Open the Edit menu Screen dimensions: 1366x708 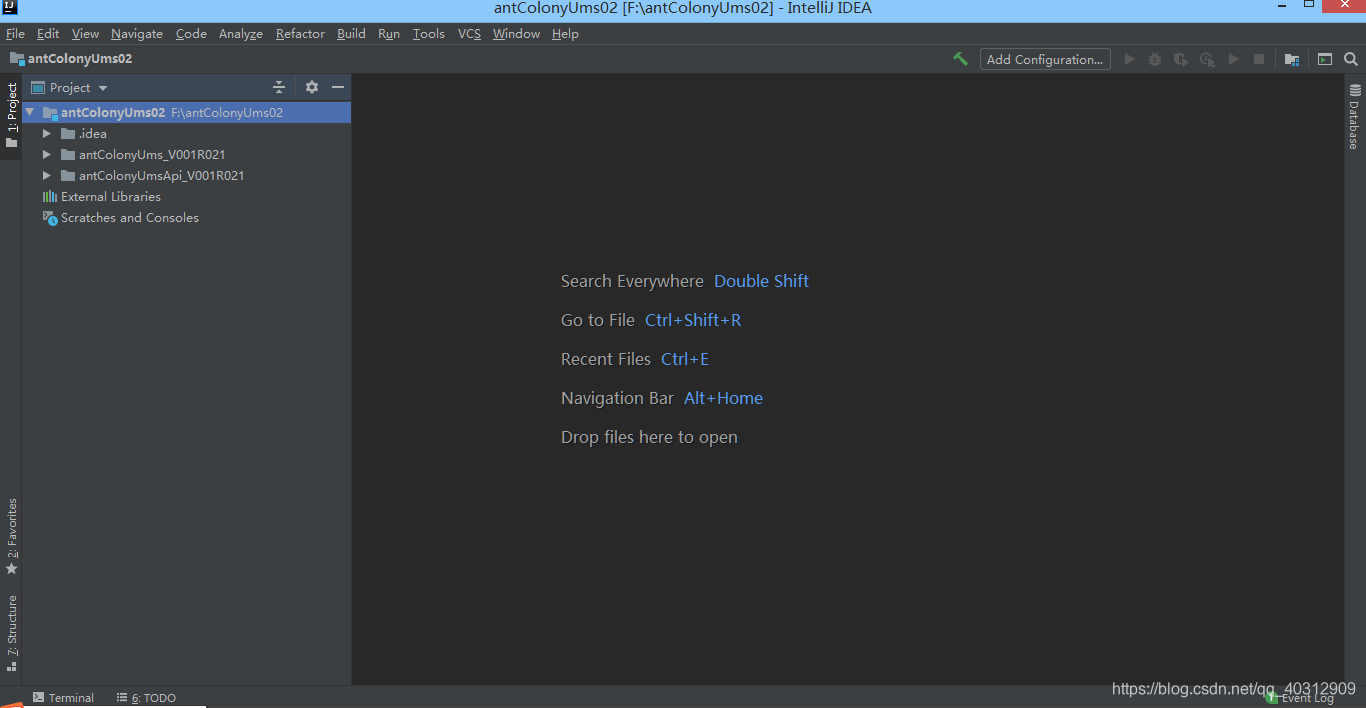click(48, 34)
